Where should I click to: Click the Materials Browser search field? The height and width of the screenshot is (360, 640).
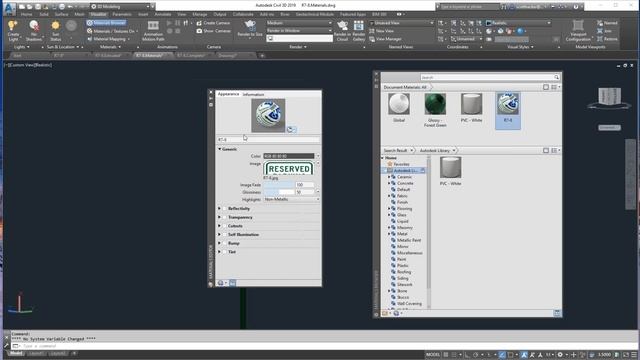(489, 77)
